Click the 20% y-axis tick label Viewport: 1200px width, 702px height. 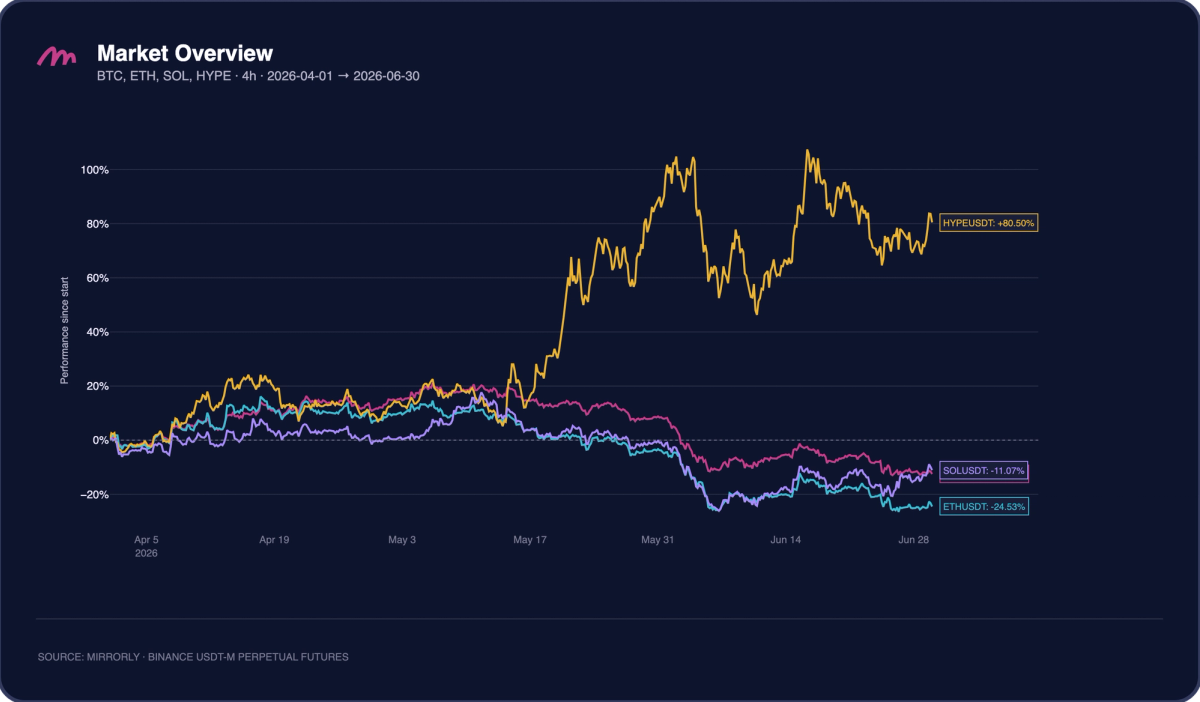98,386
